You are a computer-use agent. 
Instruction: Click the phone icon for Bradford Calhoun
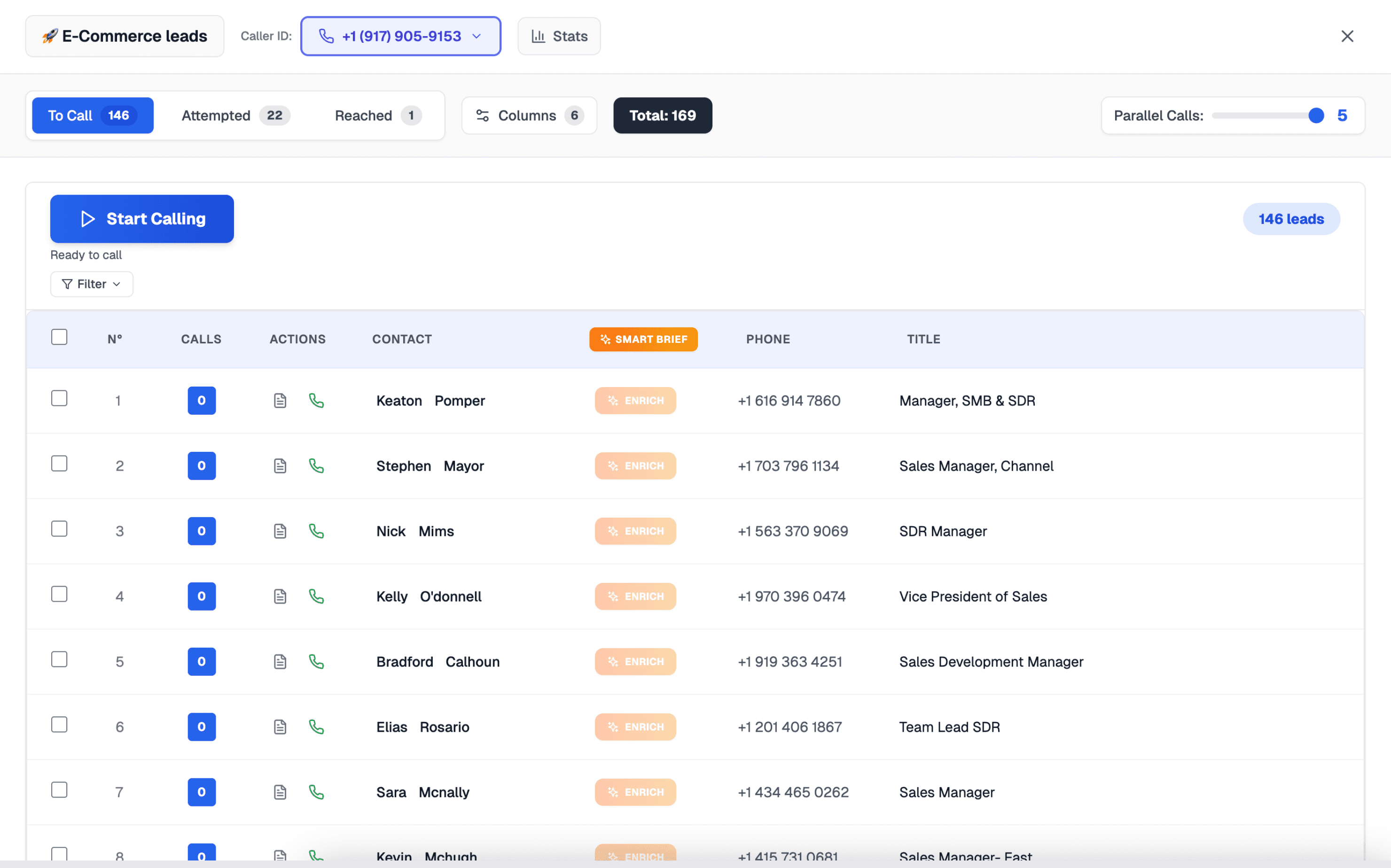pyautogui.click(x=316, y=661)
